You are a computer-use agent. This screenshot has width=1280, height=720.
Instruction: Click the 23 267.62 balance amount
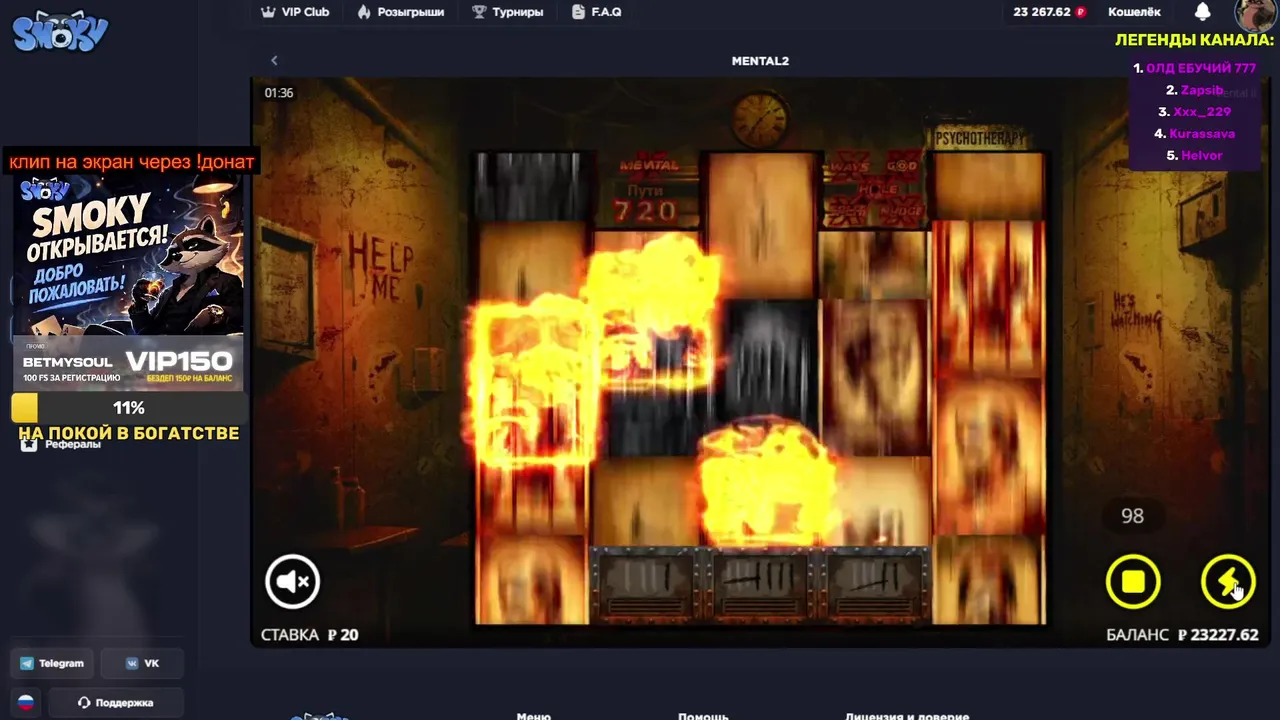(x=1041, y=12)
